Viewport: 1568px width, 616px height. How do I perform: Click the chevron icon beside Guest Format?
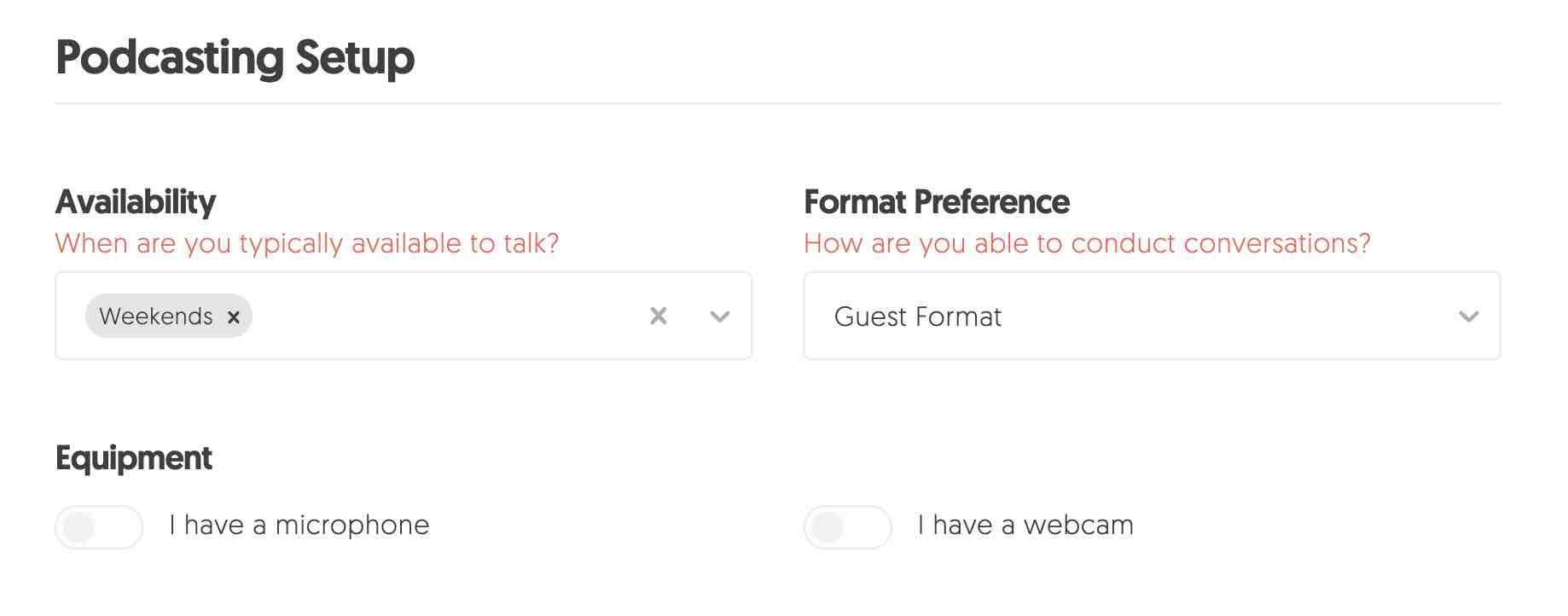pos(1469,317)
